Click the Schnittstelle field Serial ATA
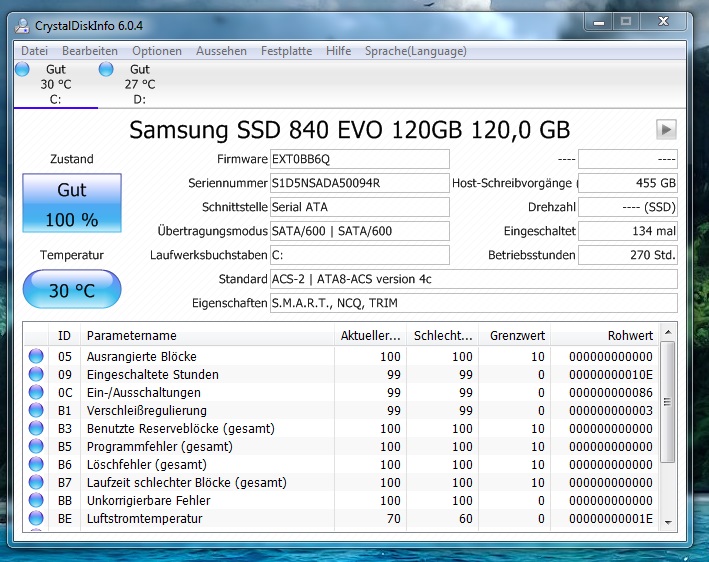 [360, 207]
